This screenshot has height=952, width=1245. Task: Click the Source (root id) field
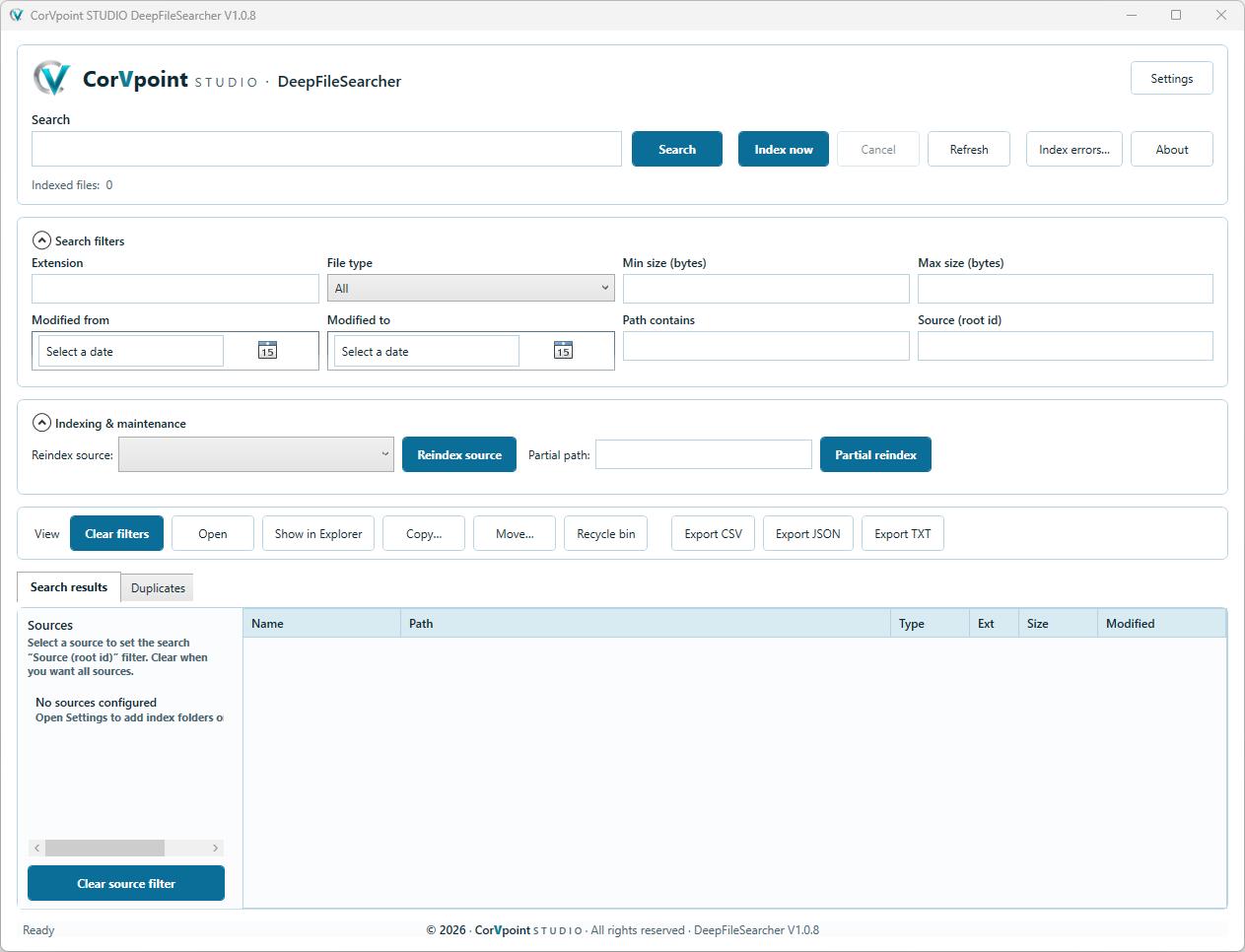(1066, 345)
